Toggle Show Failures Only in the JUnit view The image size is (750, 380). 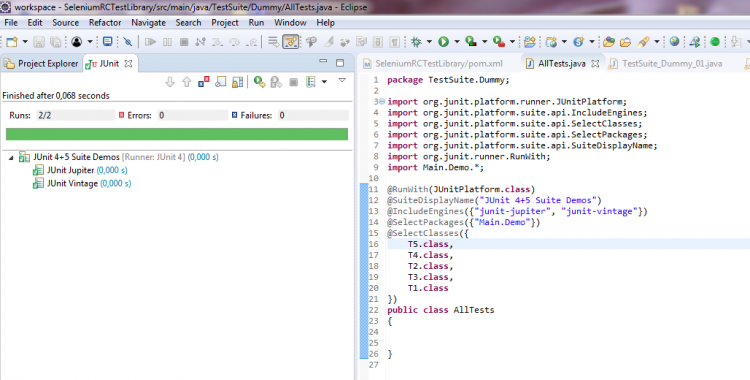point(204,82)
